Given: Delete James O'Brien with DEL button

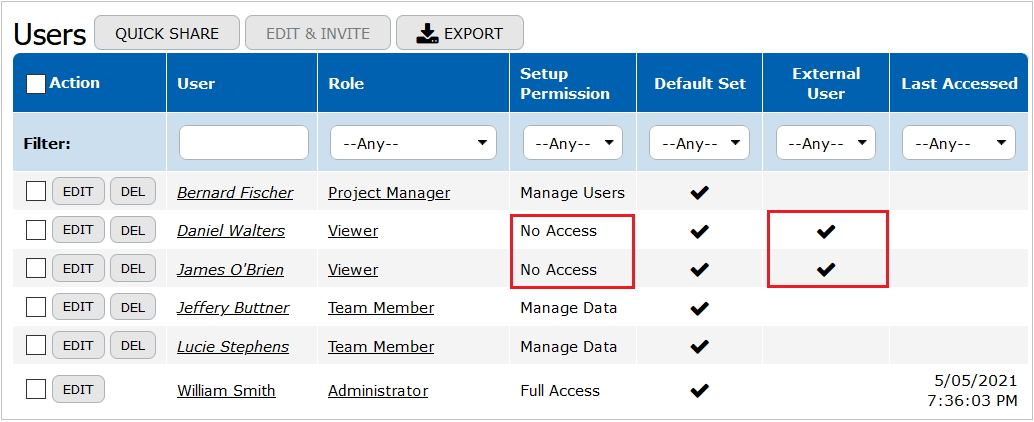Looking at the screenshot, I should [x=133, y=268].
